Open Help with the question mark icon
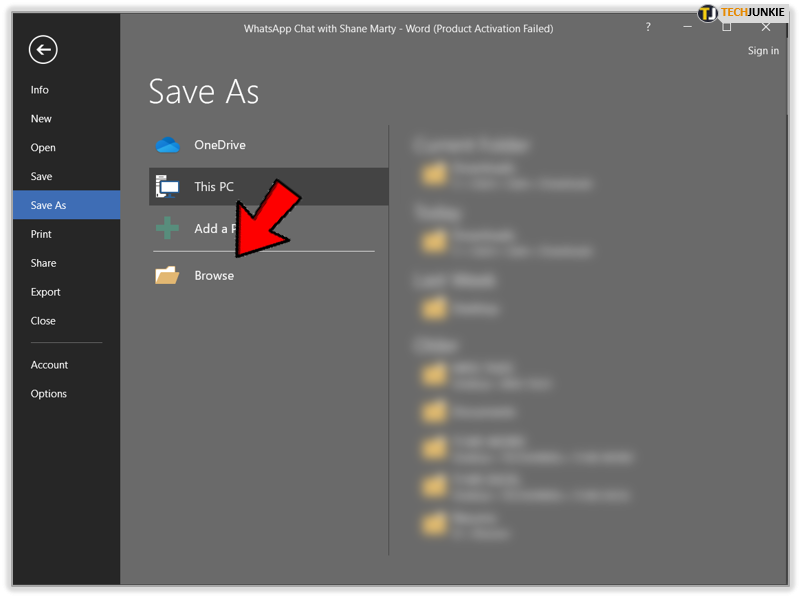 click(x=648, y=27)
